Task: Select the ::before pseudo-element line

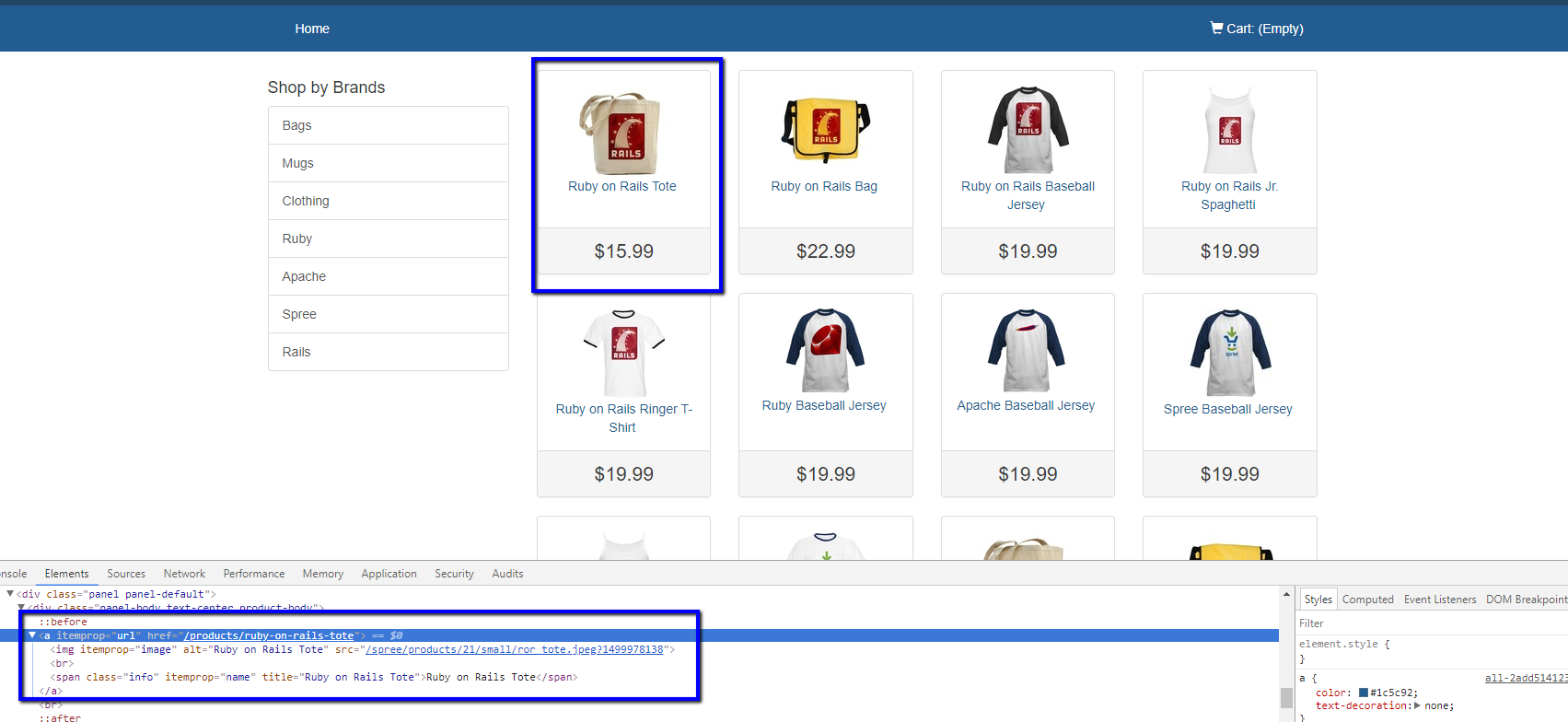Action: pyautogui.click(x=64, y=623)
